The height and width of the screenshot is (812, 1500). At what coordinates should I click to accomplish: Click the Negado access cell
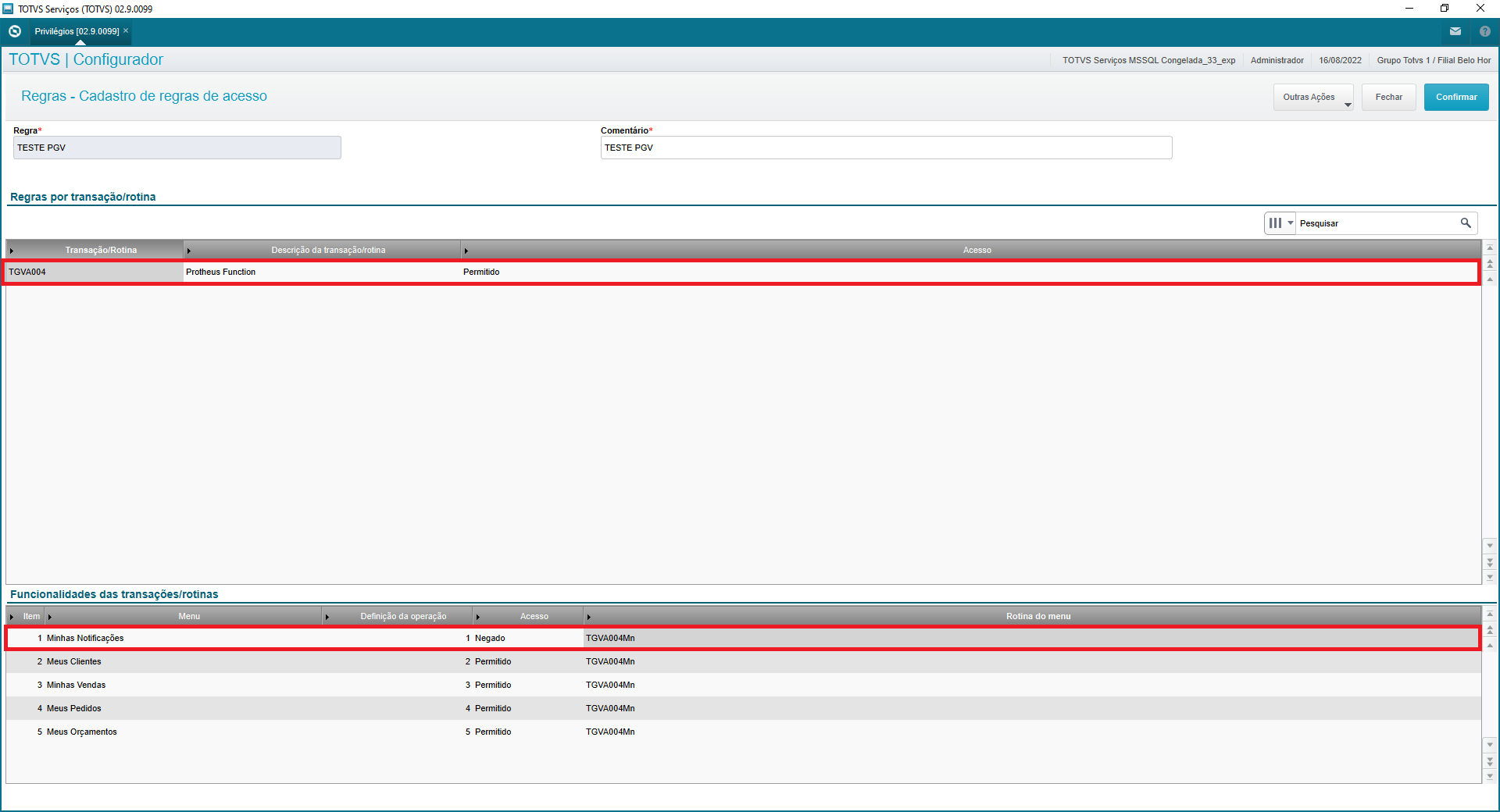[x=490, y=638]
